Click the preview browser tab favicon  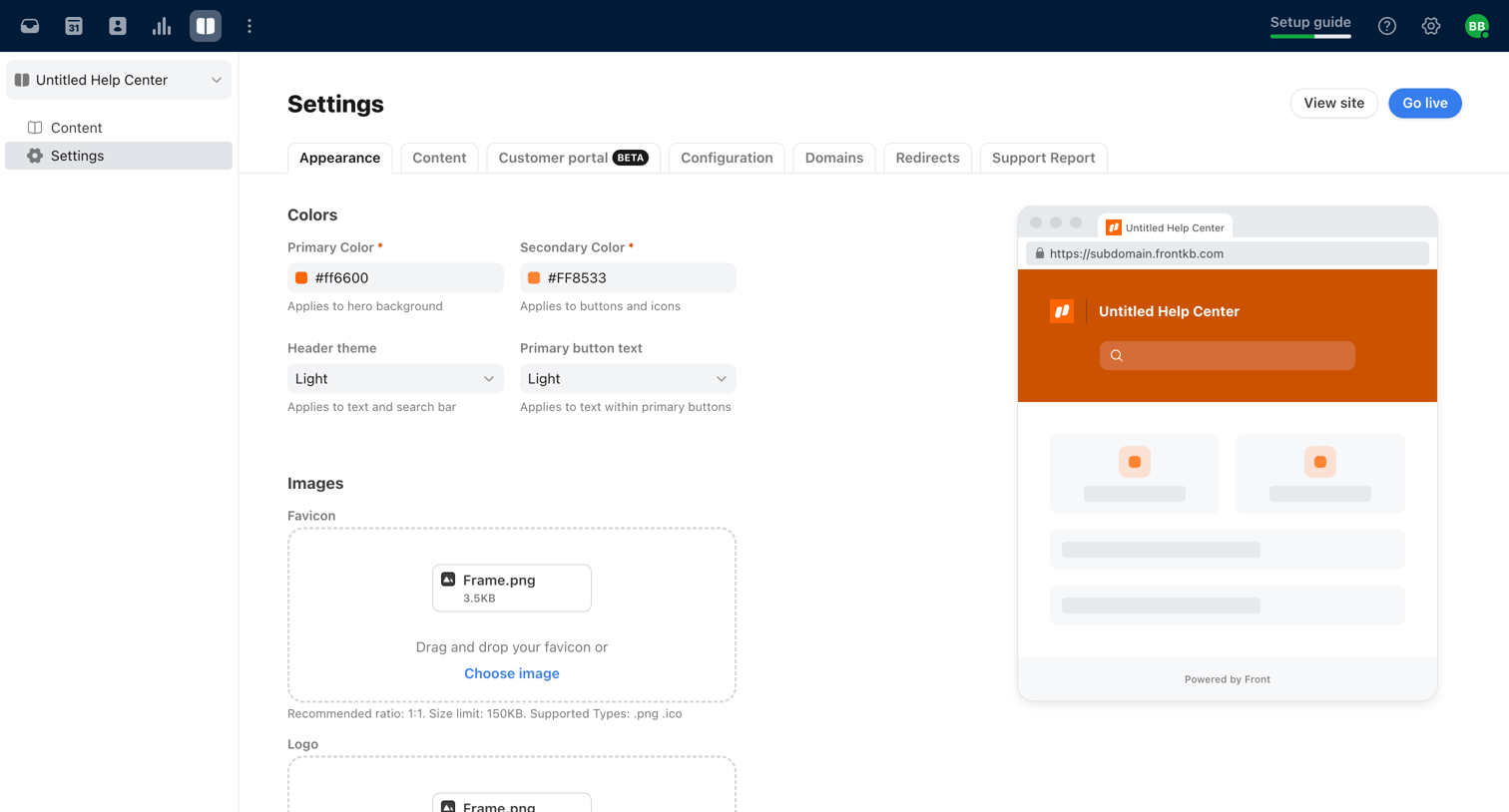[1114, 227]
